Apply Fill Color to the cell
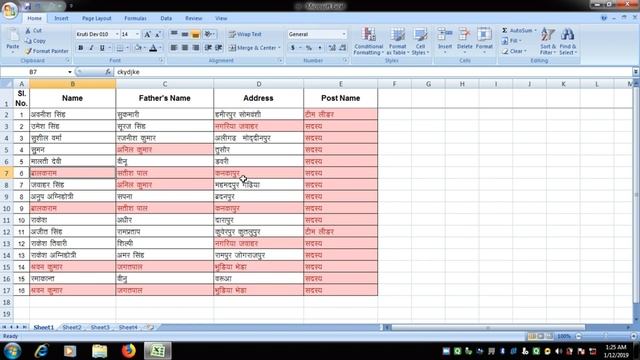Viewport: 640px width, 360px height. (x=138, y=48)
